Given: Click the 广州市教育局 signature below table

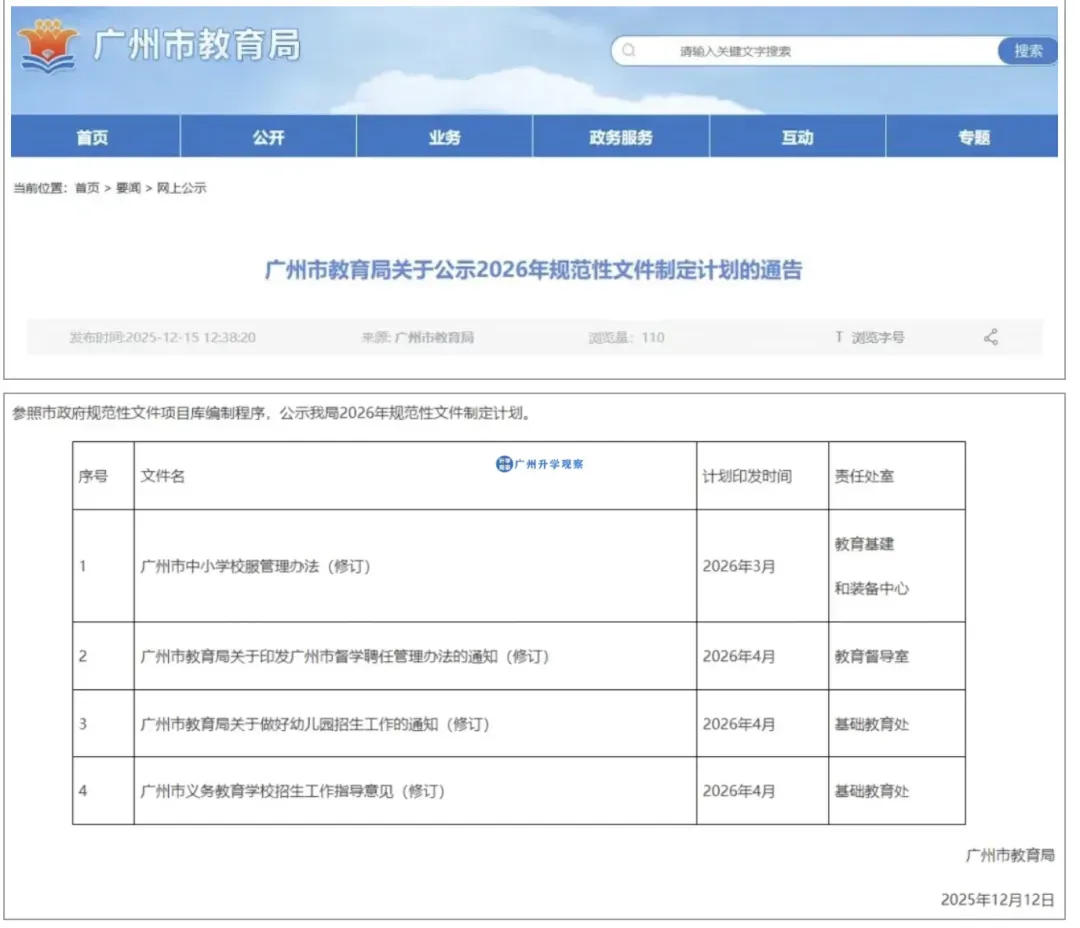Looking at the screenshot, I should (x=1010, y=855).
